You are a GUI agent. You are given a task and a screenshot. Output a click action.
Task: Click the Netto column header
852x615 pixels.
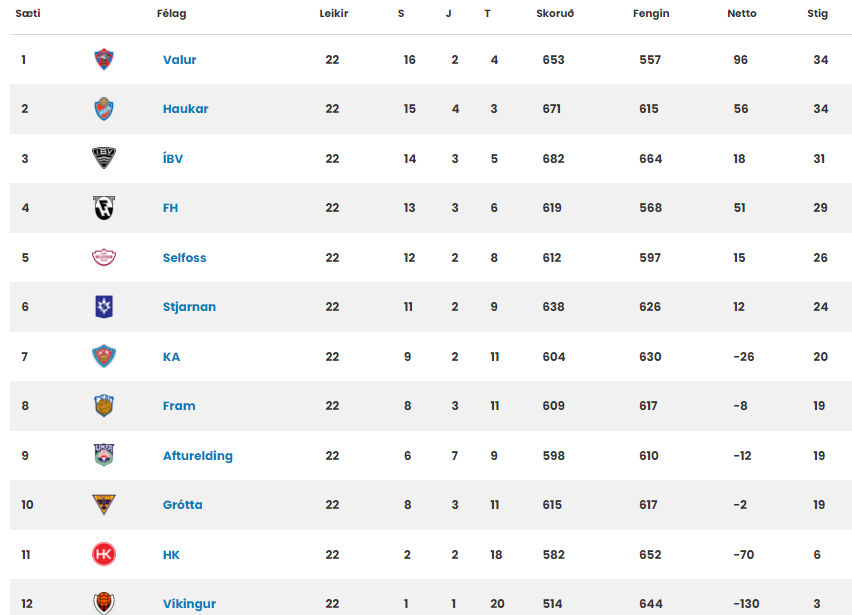pos(742,14)
